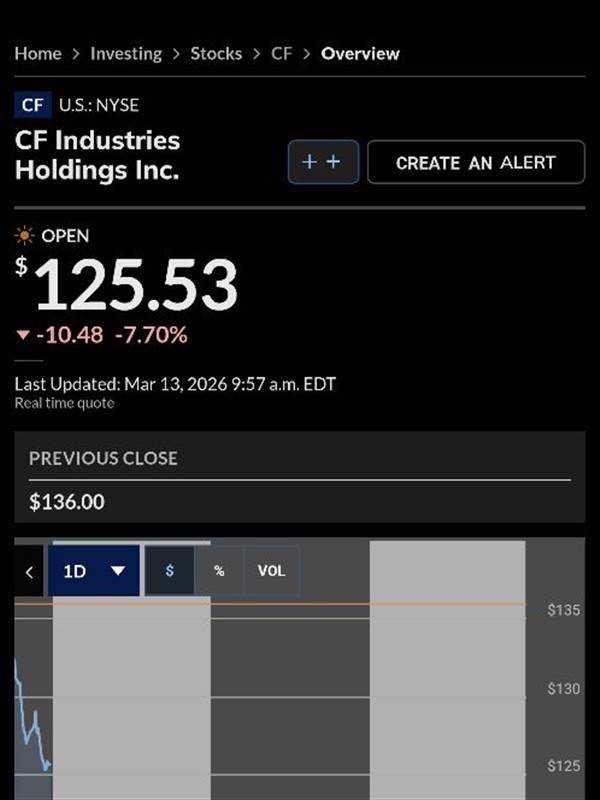Click the red down-triangle change indicator
Image resolution: width=600 pixels, height=800 pixels.
(x=24, y=335)
